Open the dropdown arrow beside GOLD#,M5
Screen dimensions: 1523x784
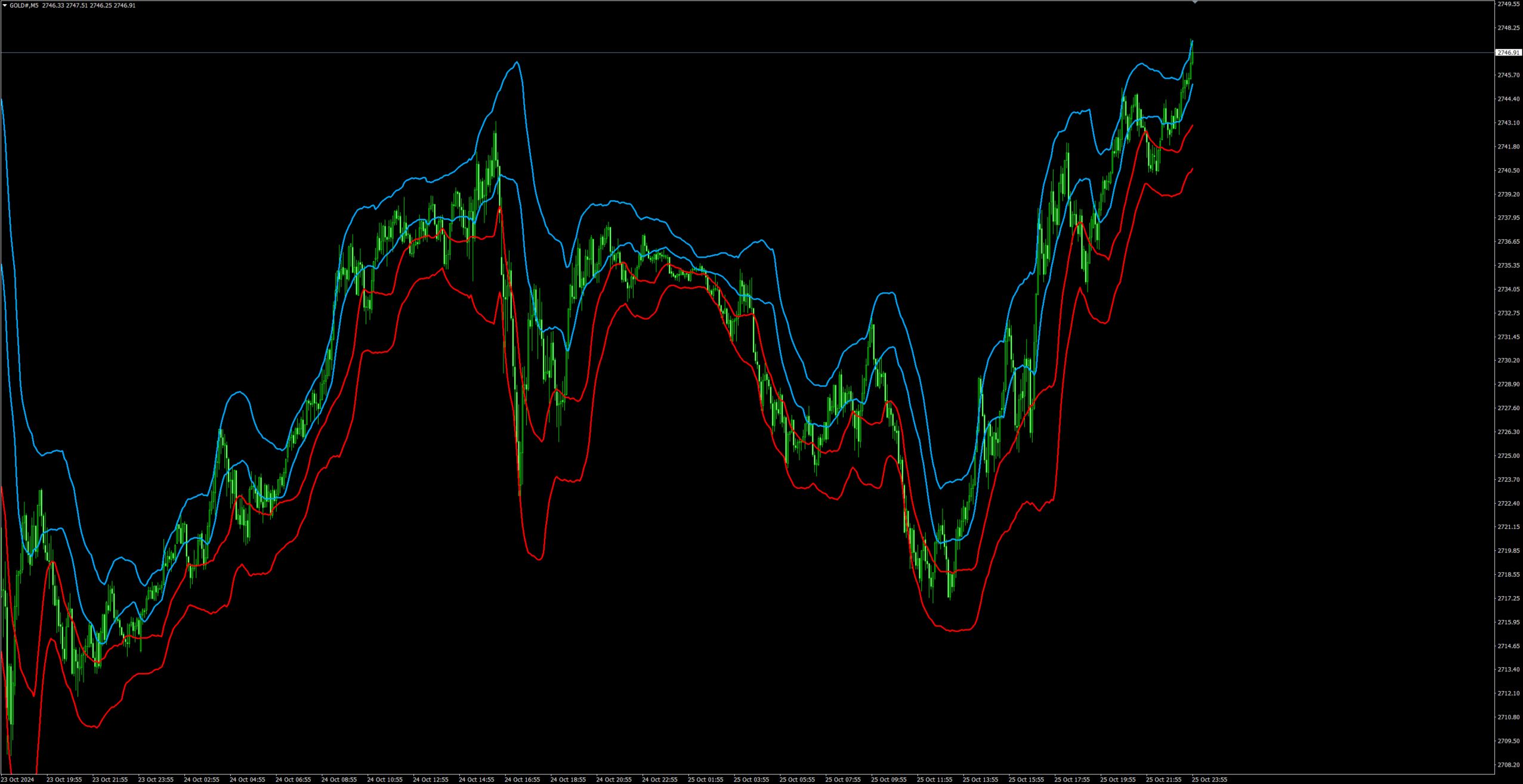[5, 5]
